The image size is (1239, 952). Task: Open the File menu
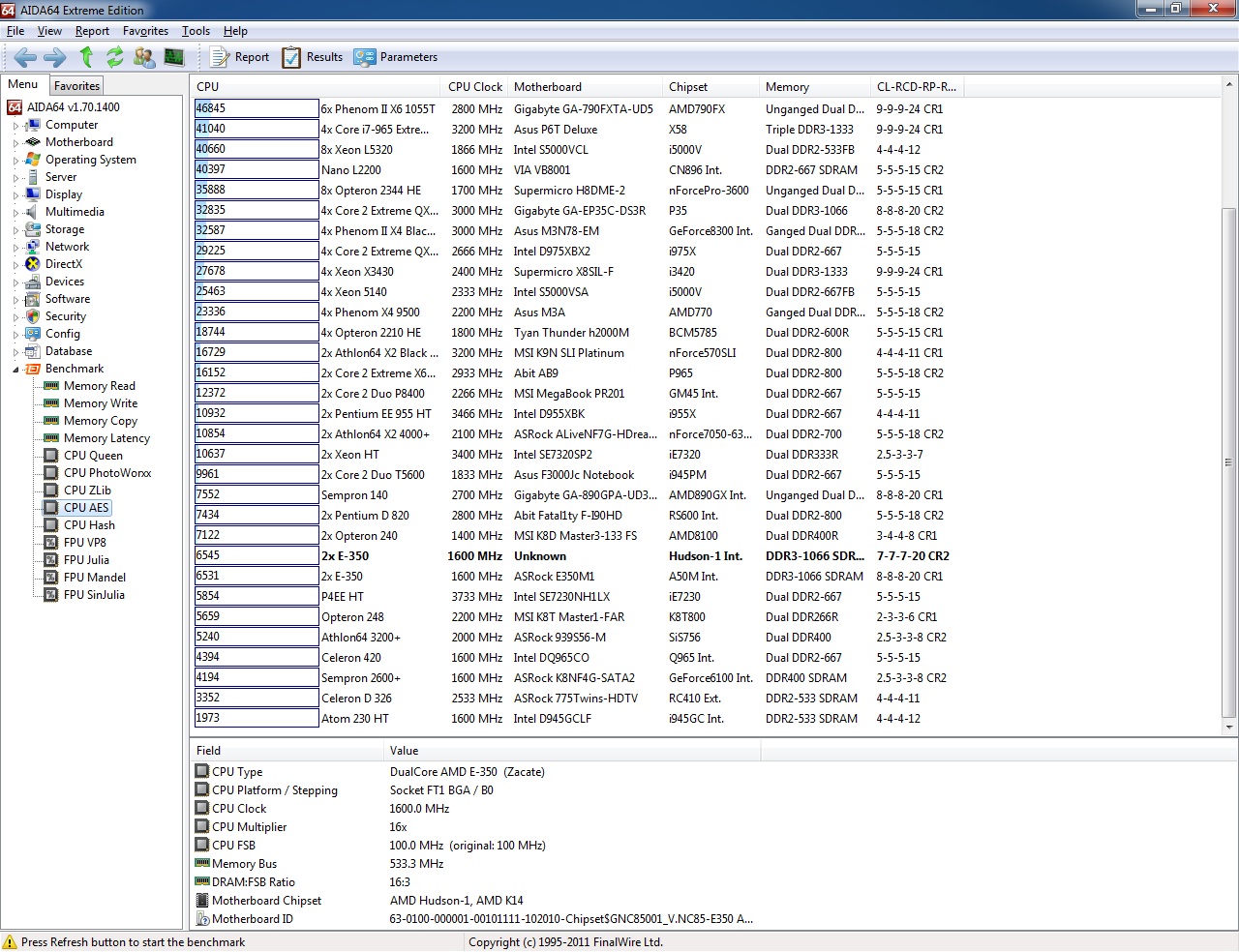[15, 31]
